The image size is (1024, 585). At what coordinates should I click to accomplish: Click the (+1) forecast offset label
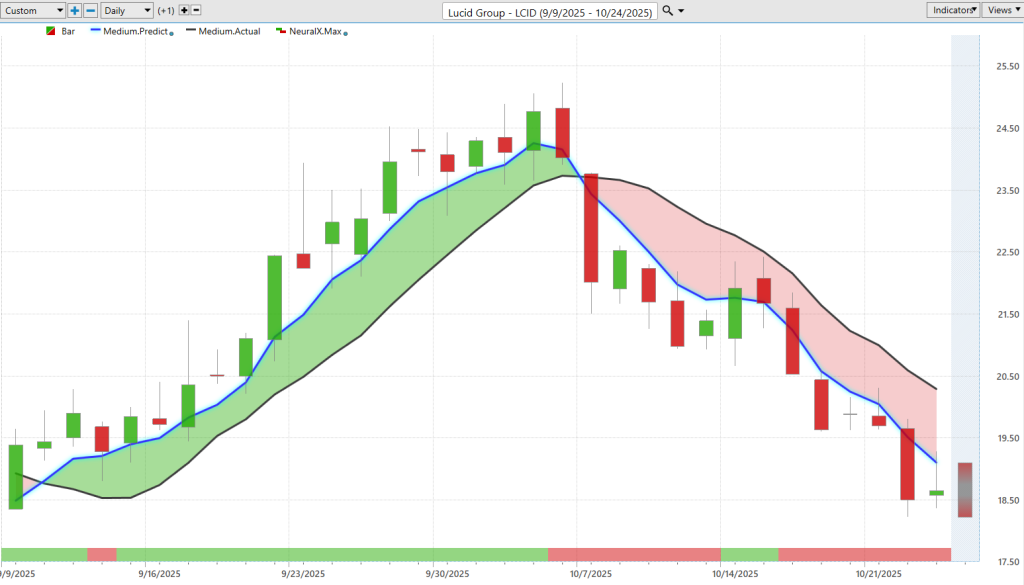166,10
